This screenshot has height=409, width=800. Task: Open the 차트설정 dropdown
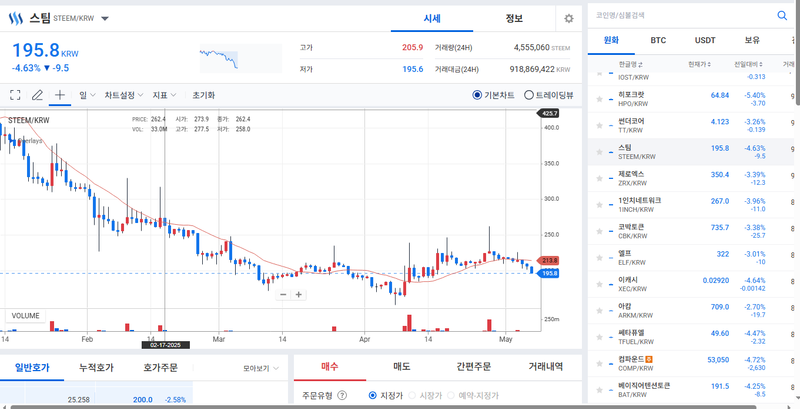pyautogui.click(x=124, y=95)
